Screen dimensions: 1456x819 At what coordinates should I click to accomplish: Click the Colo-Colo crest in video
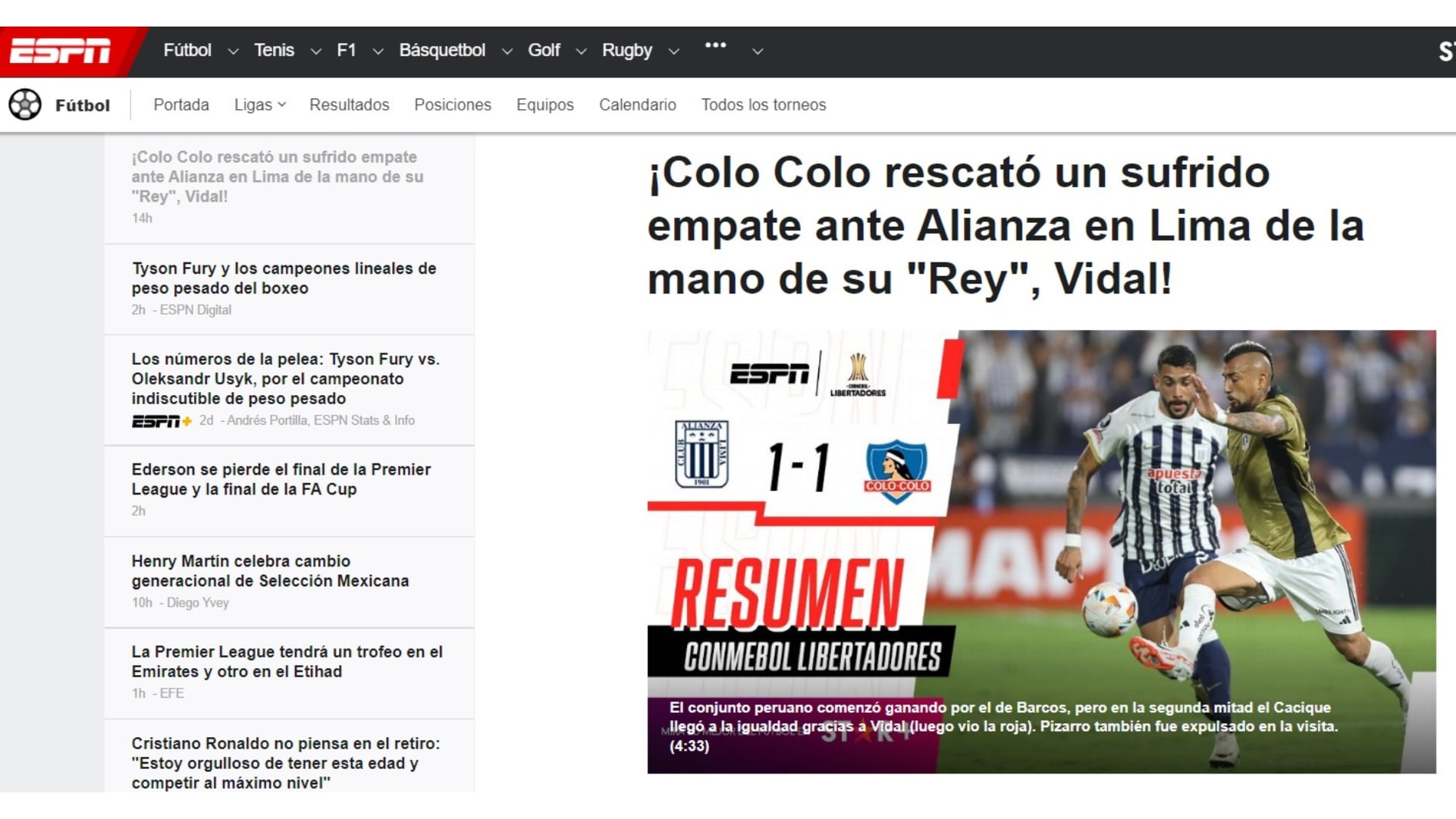click(x=898, y=472)
